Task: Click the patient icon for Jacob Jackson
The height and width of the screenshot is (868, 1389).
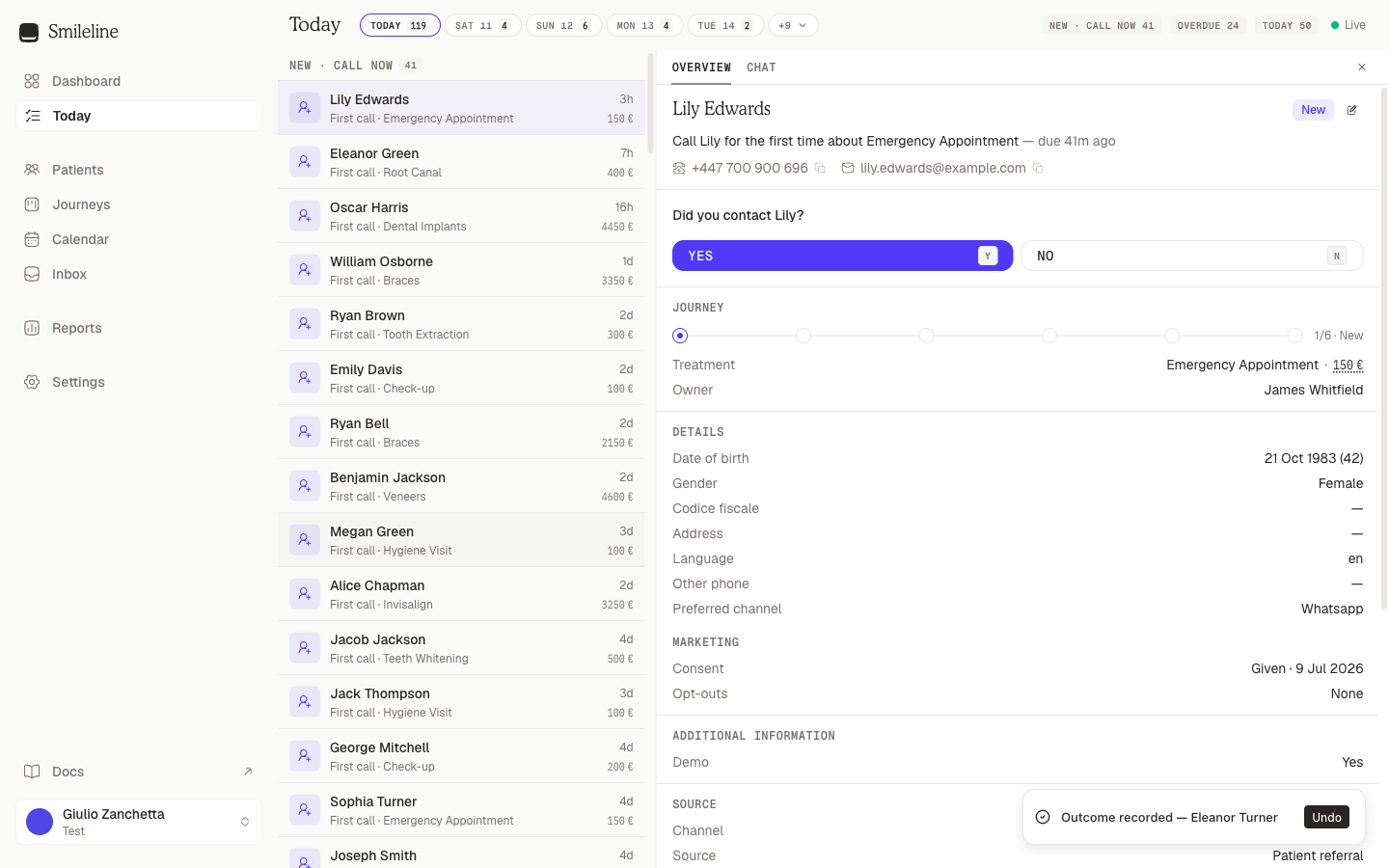Action: click(305, 648)
